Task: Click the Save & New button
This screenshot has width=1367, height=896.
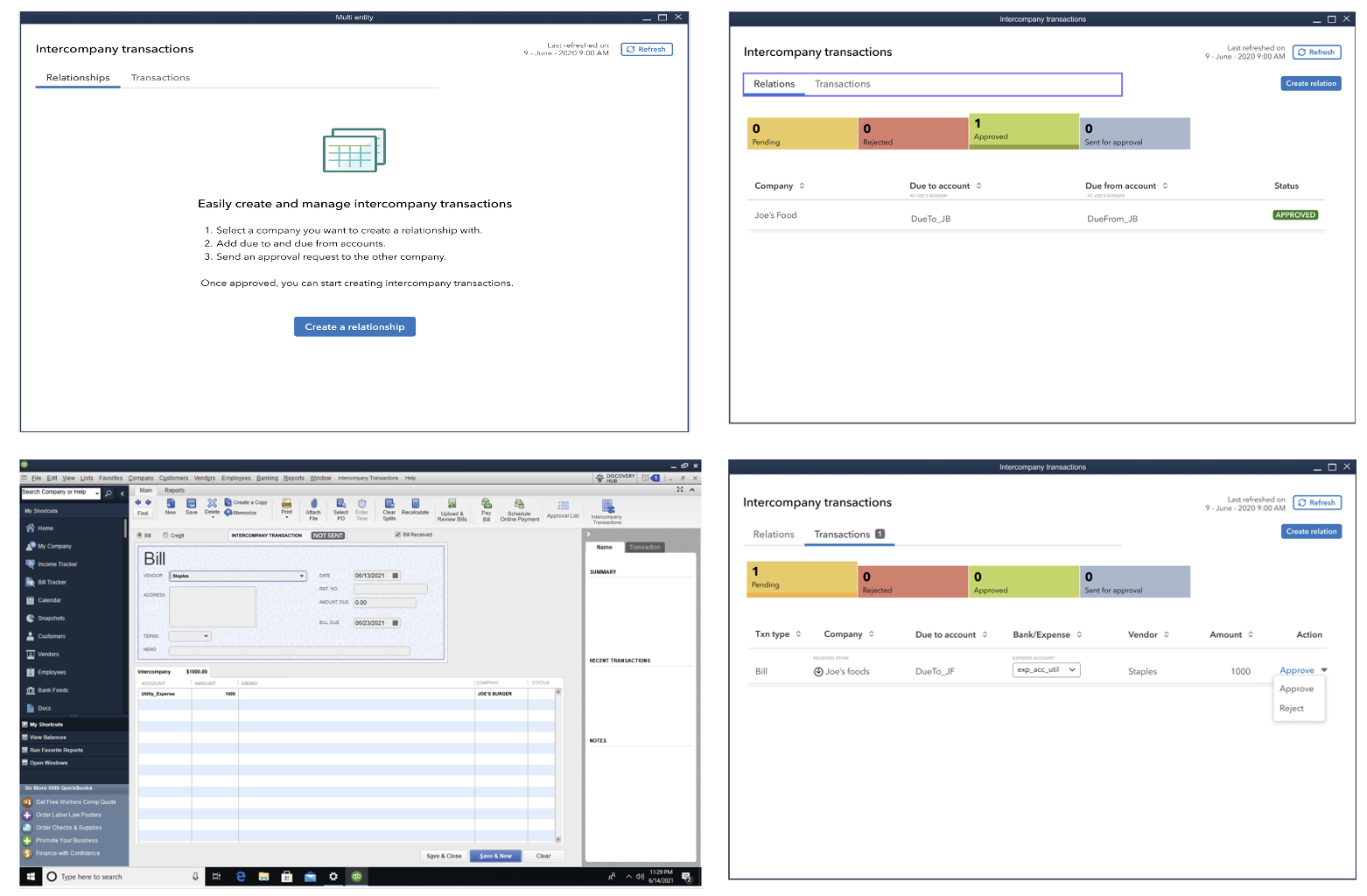Action: click(x=495, y=856)
